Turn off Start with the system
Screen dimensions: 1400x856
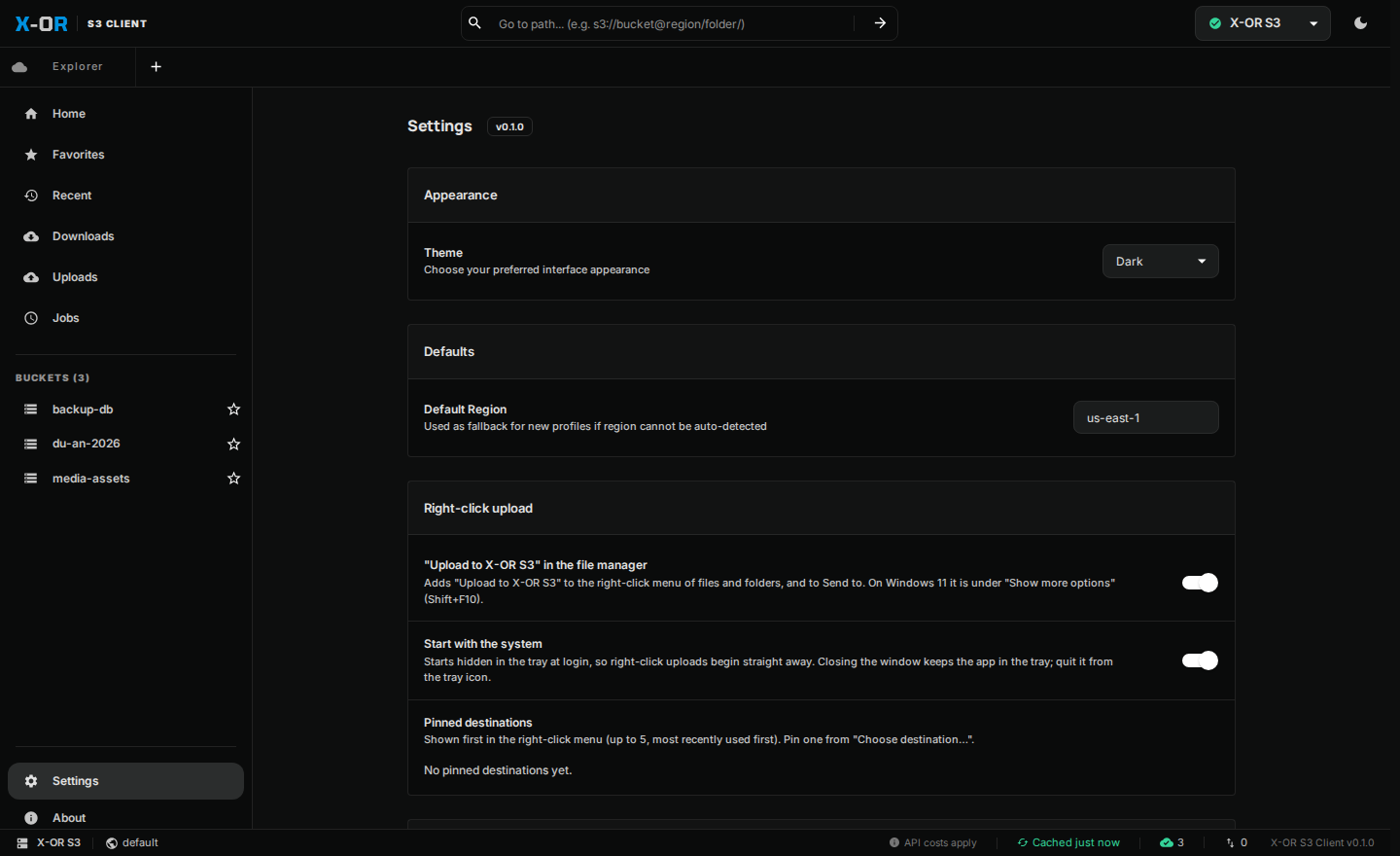pyautogui.click(x=1200, y=660)
